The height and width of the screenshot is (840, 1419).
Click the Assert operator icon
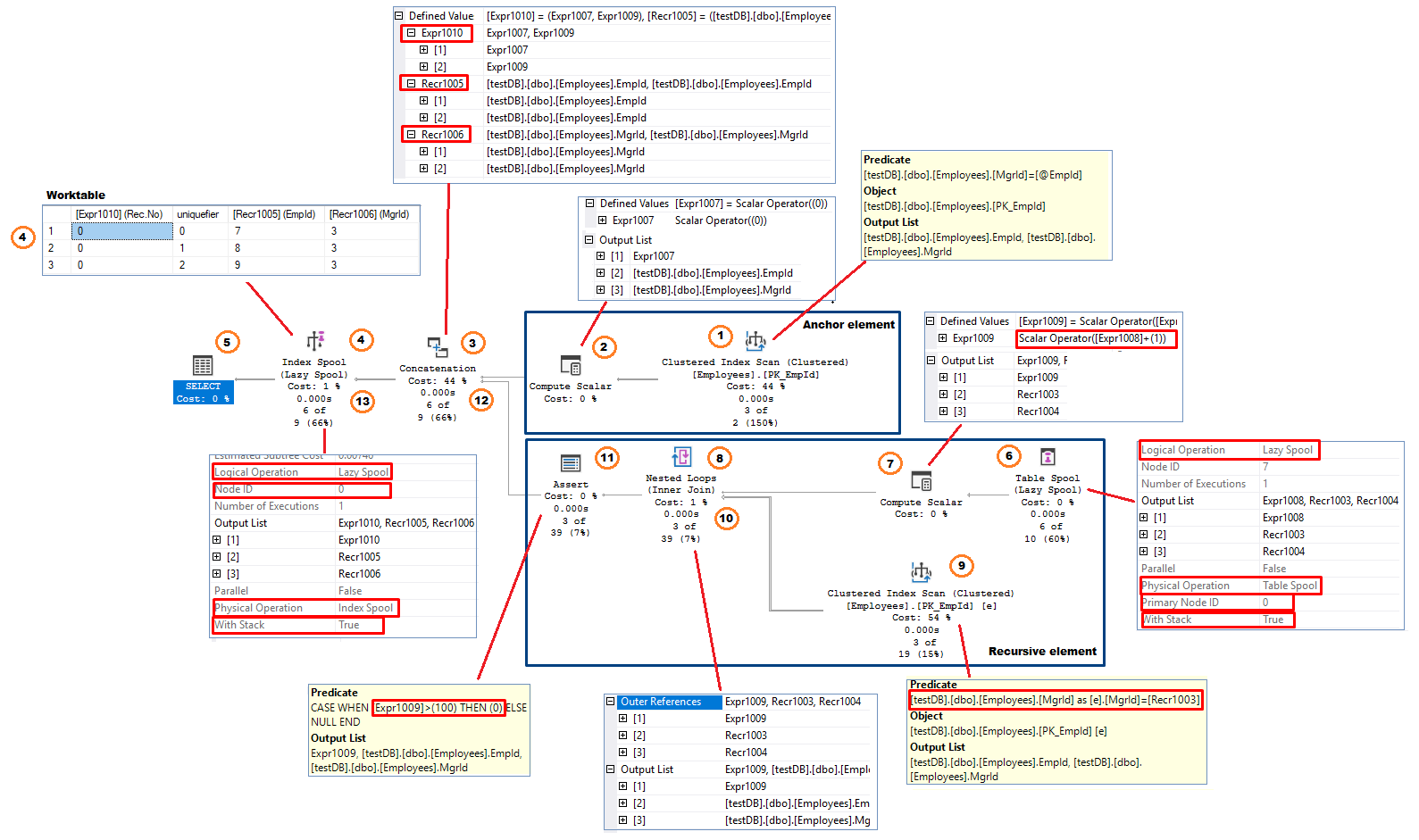point(571,462)
